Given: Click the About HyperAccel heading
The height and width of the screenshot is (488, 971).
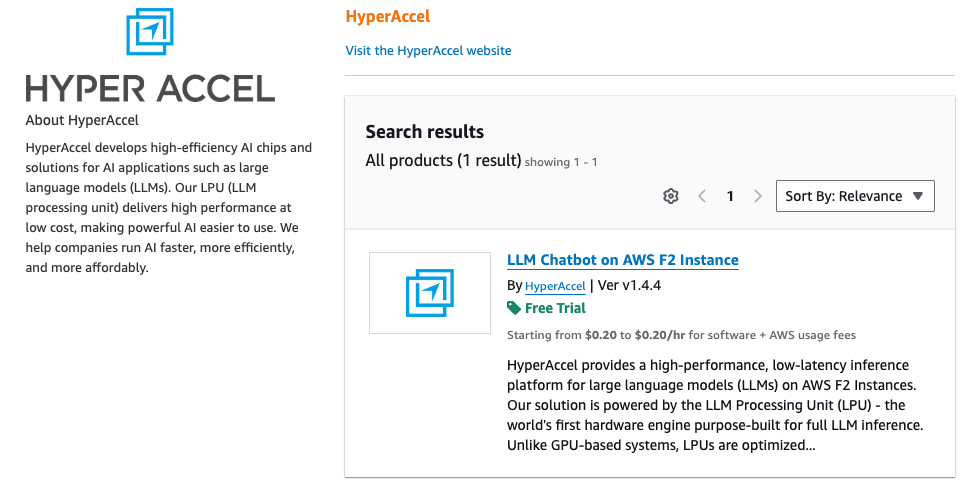Looking at the screenshot, I should [82, 120].
